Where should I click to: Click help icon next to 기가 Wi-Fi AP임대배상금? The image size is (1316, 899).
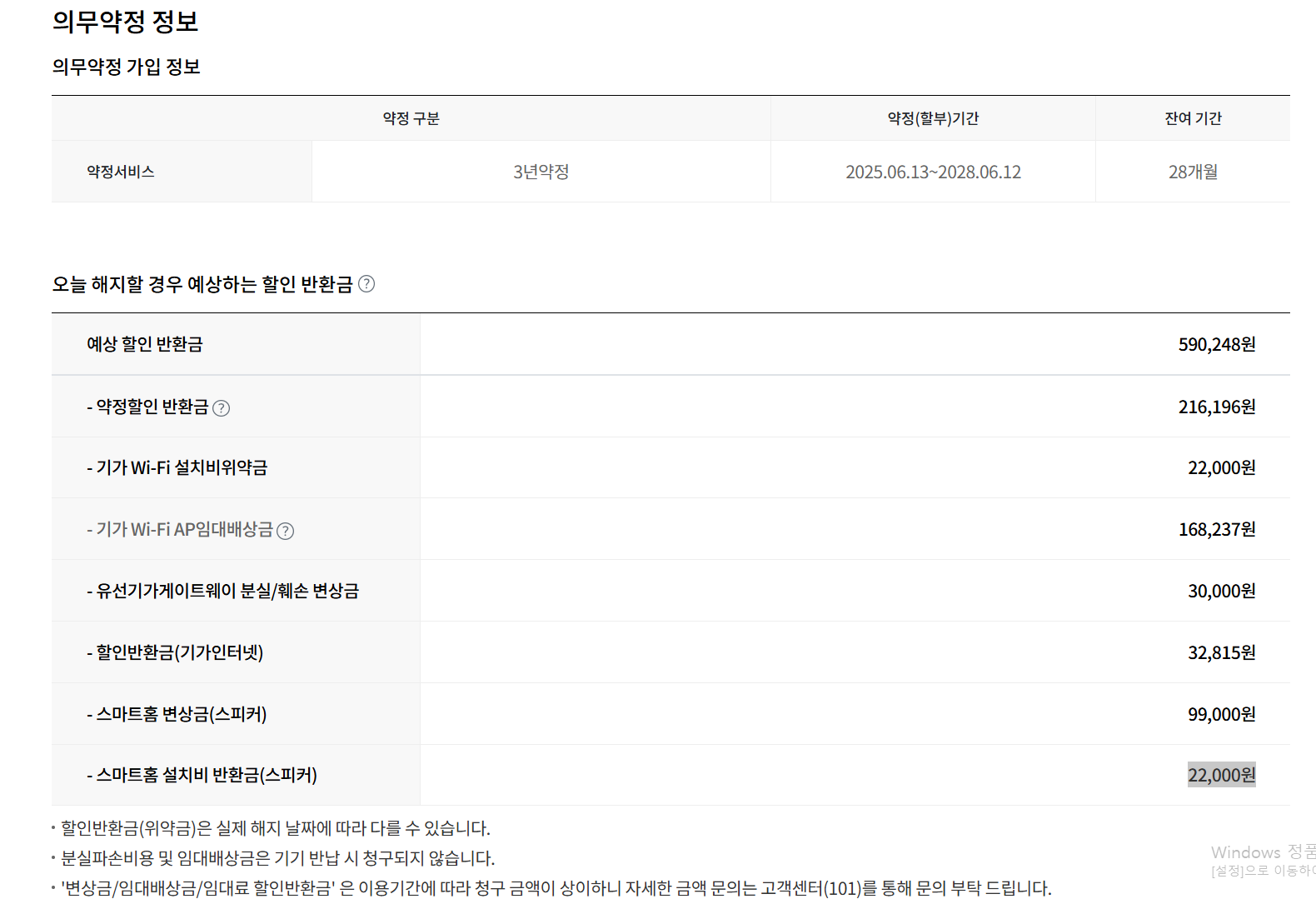point(285,531)
